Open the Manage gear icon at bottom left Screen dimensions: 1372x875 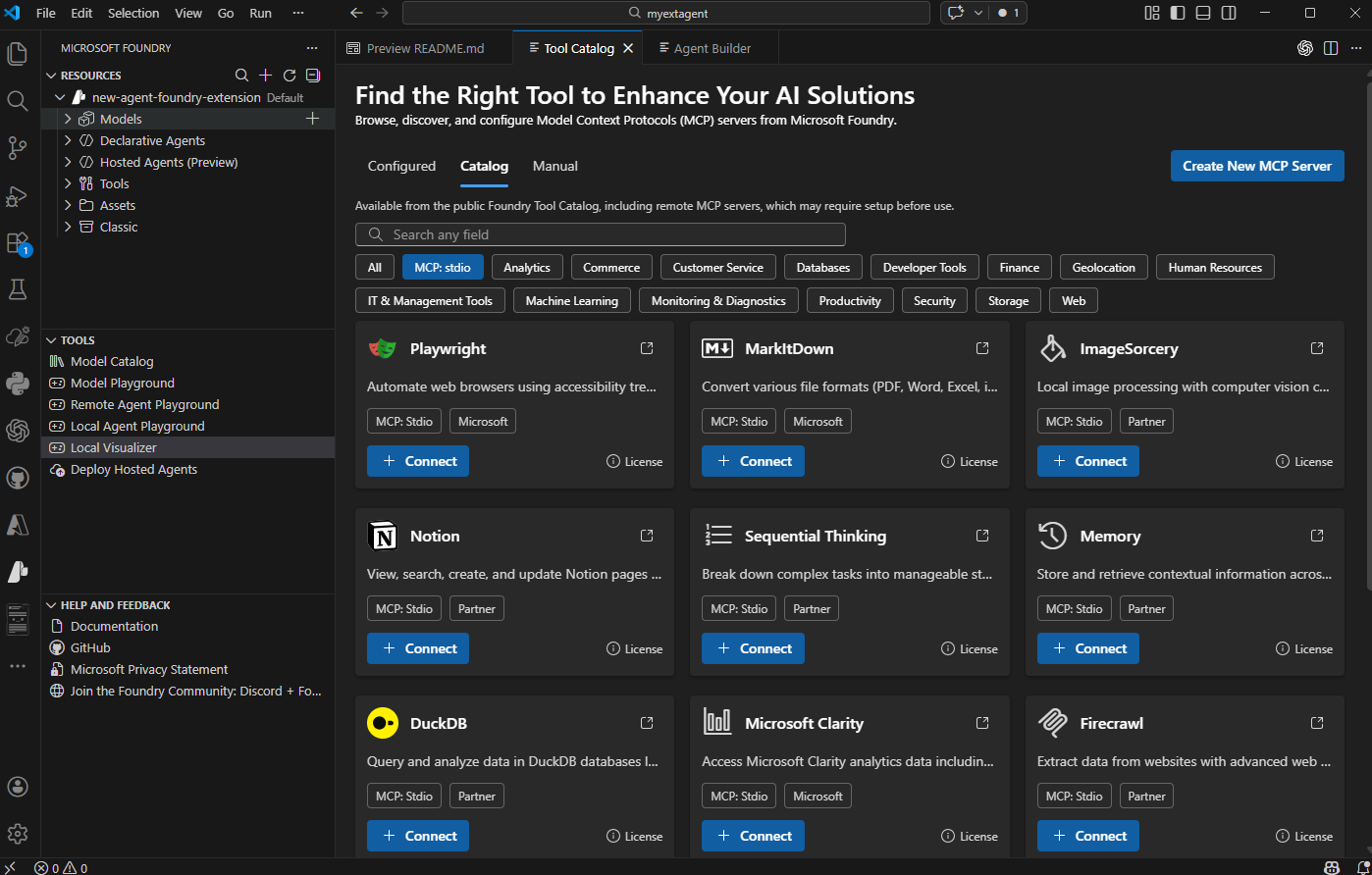point(17,834)
